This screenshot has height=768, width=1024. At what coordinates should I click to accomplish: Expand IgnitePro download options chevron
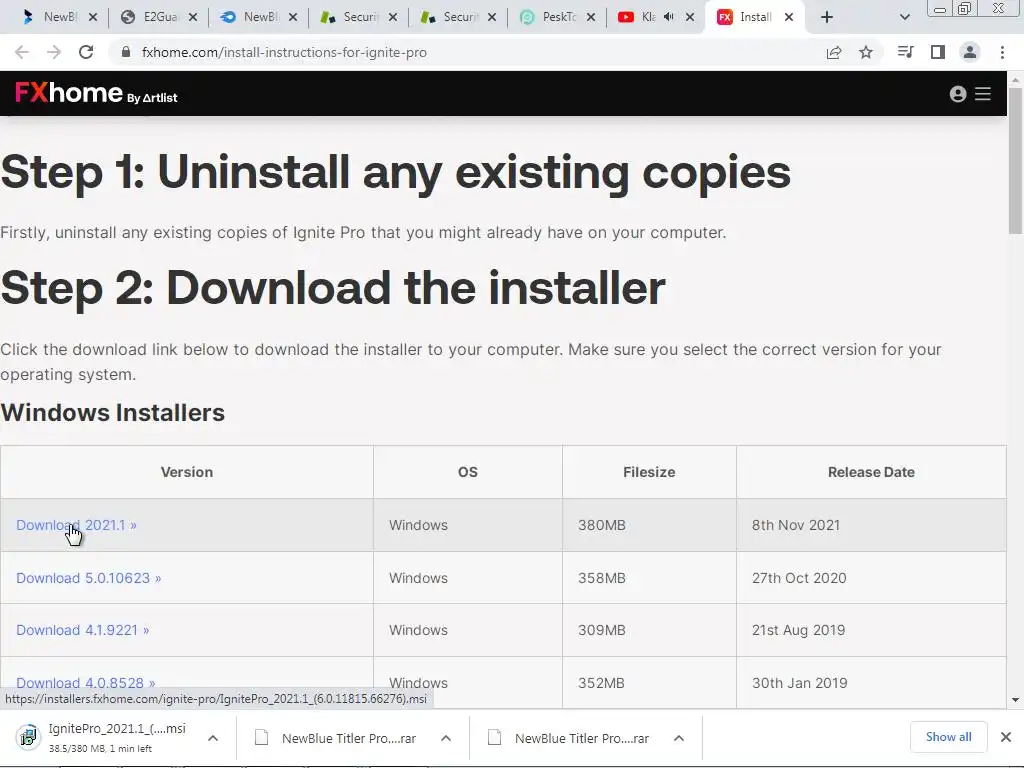[213, 738]
